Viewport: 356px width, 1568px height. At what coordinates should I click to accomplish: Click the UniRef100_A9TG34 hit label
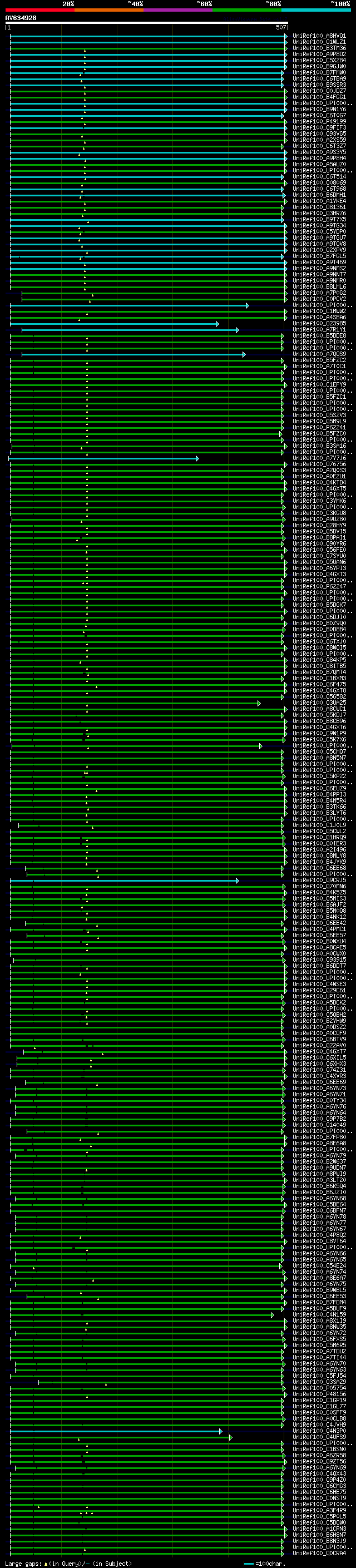click(x=319, y=226)
